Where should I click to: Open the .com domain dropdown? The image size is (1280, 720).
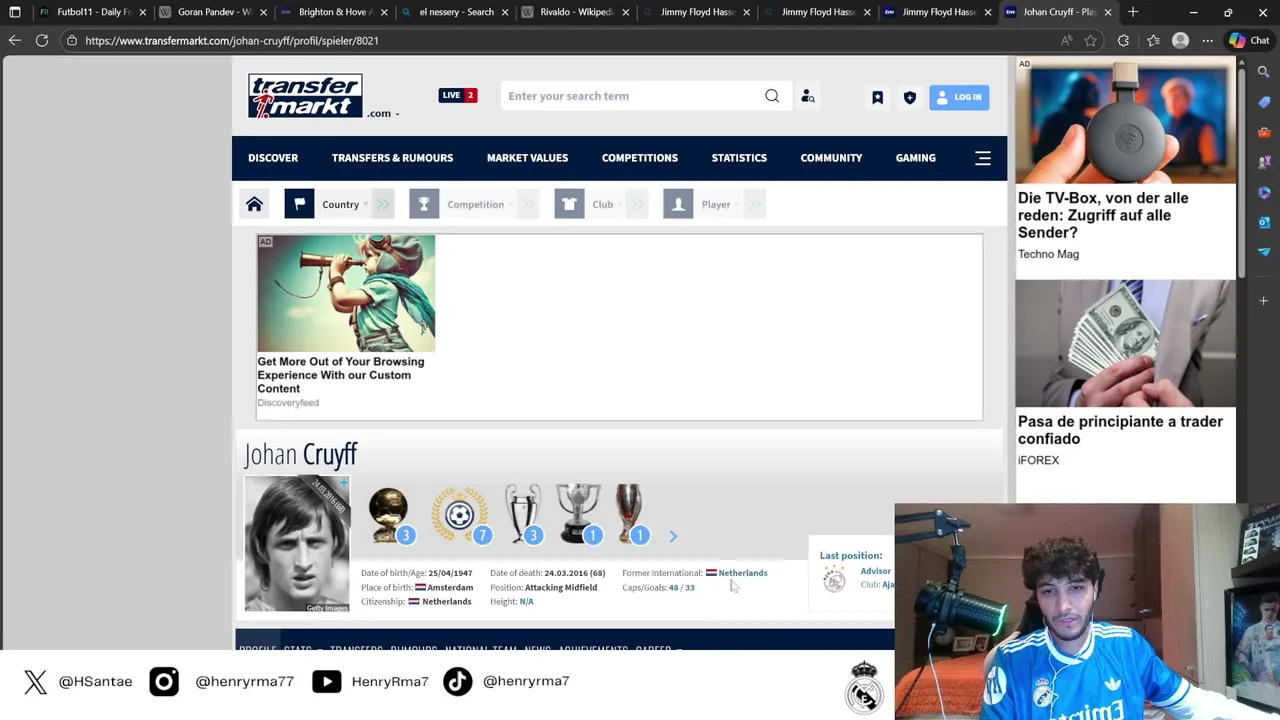tap(383, 113)
